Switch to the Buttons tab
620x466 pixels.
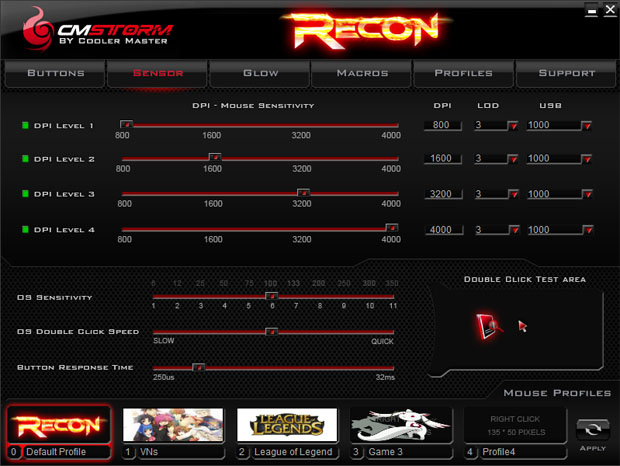pos(55,74)
